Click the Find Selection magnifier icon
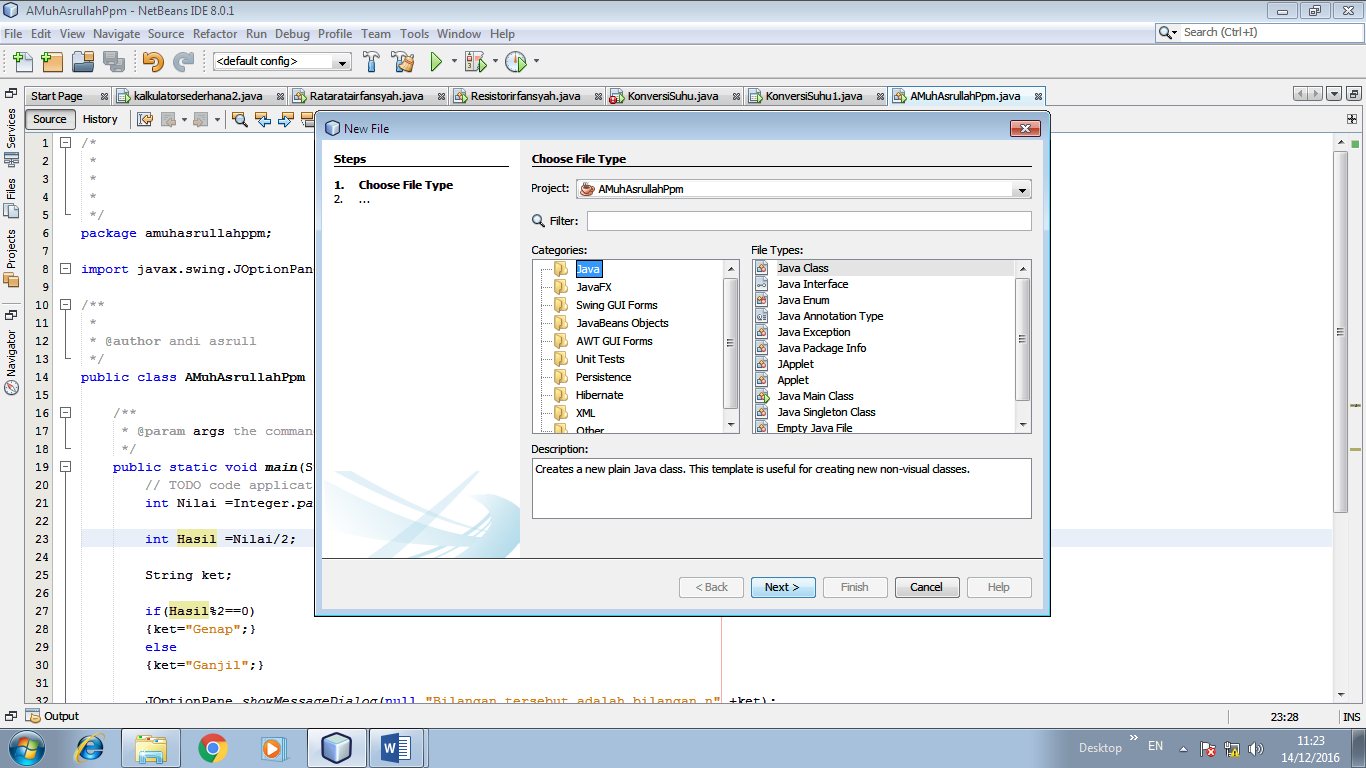Screen dimensions: 1366x768 point(240,119)
